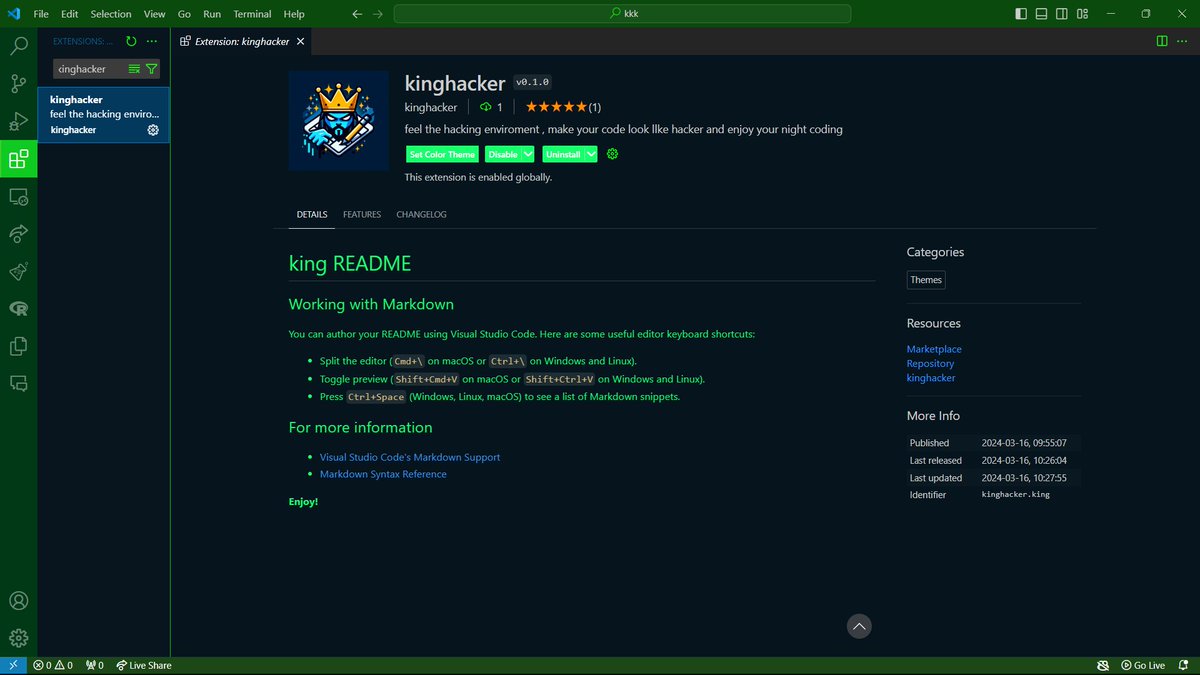
Task: Open the Accounts icon
Action: (18, 601)
